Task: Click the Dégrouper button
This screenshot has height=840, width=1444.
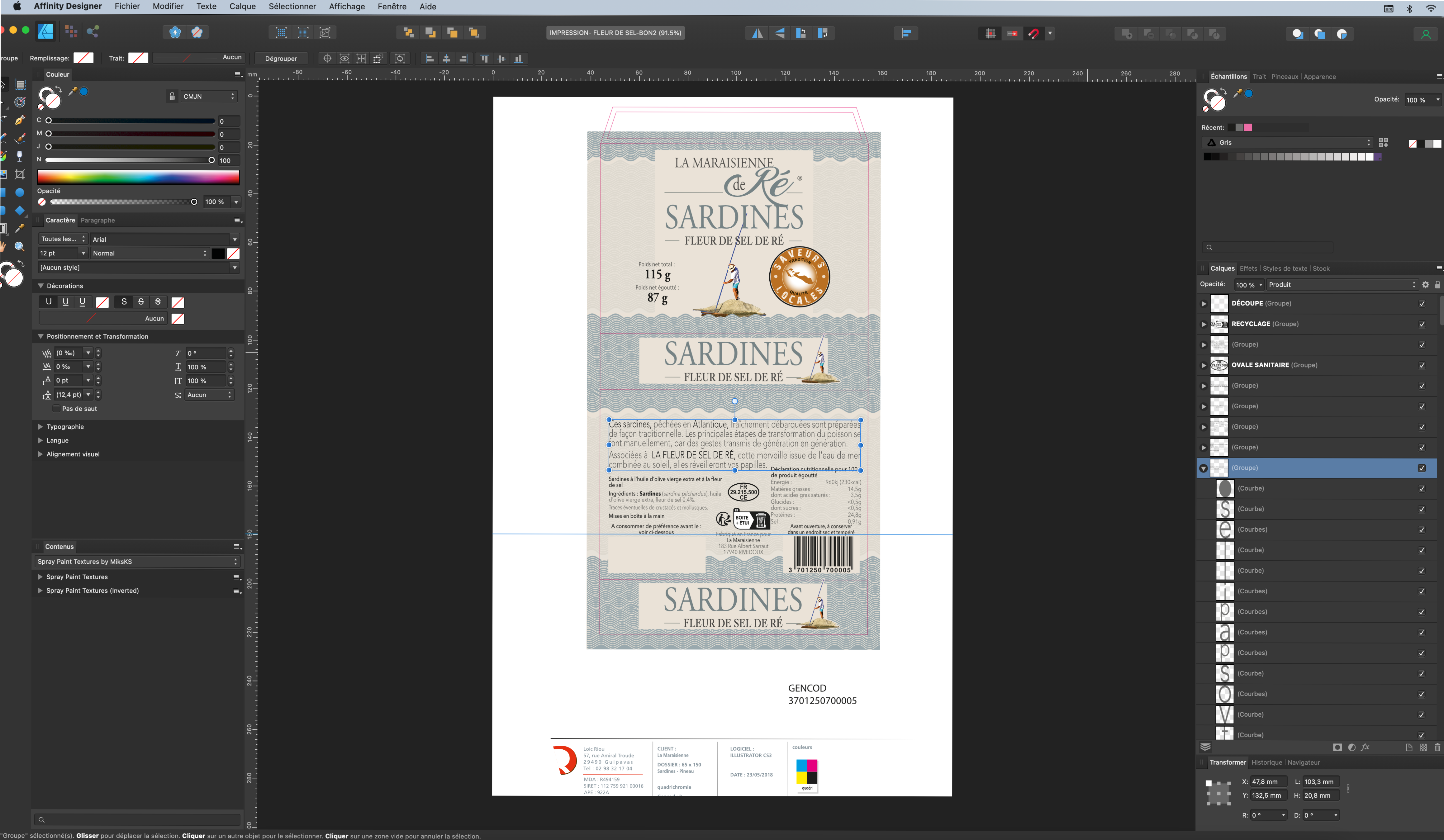Action: coord(281,59)
